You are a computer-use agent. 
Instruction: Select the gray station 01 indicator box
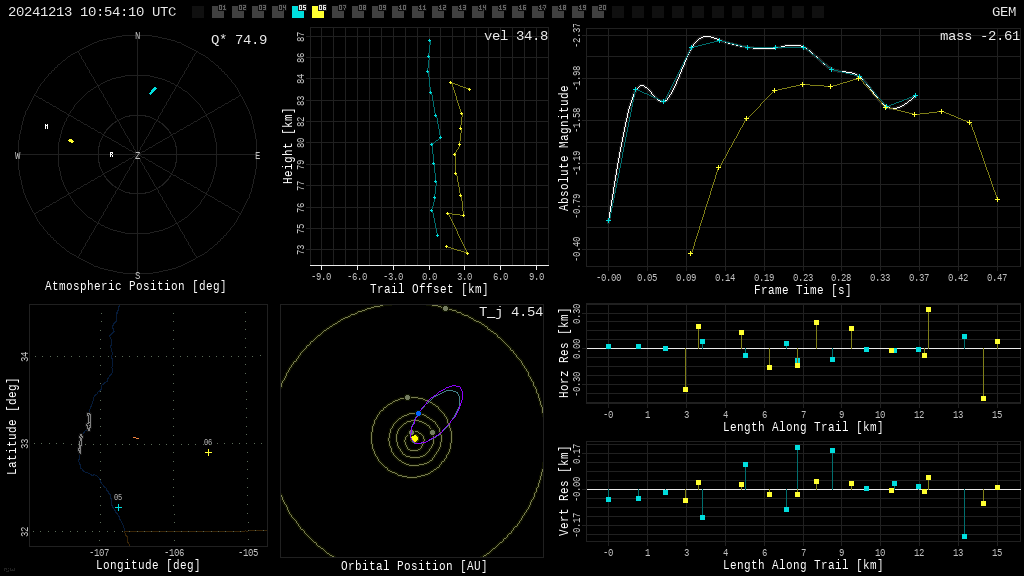point(218,12)
